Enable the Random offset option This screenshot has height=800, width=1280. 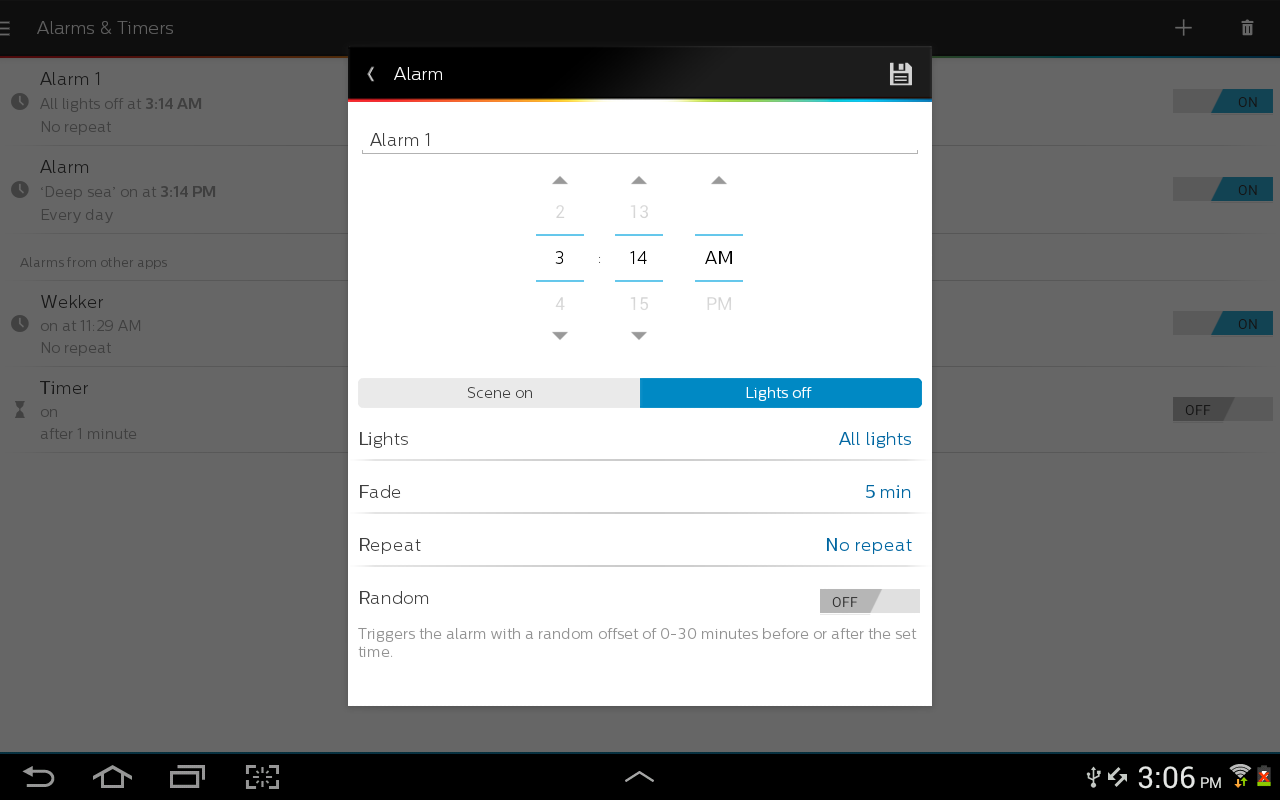869,601
